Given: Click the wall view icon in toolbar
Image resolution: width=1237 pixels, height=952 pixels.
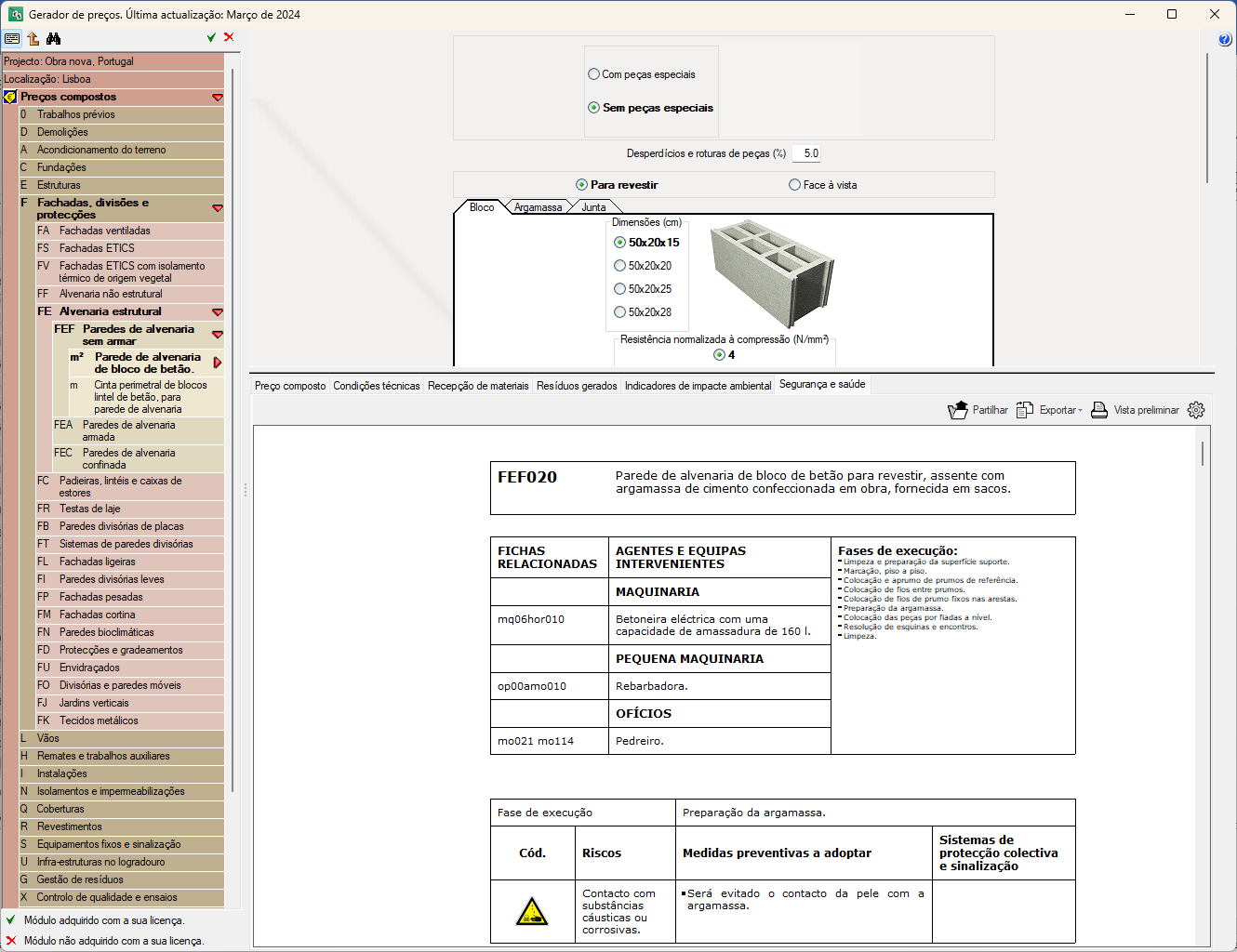Looking at the screenshot, I should 12,38.
